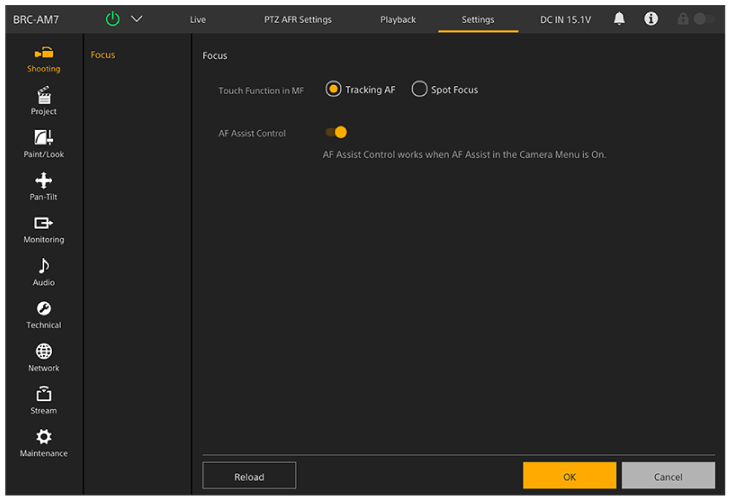
Task: Switch to the Live tab
Action: (x=198, y=20)
